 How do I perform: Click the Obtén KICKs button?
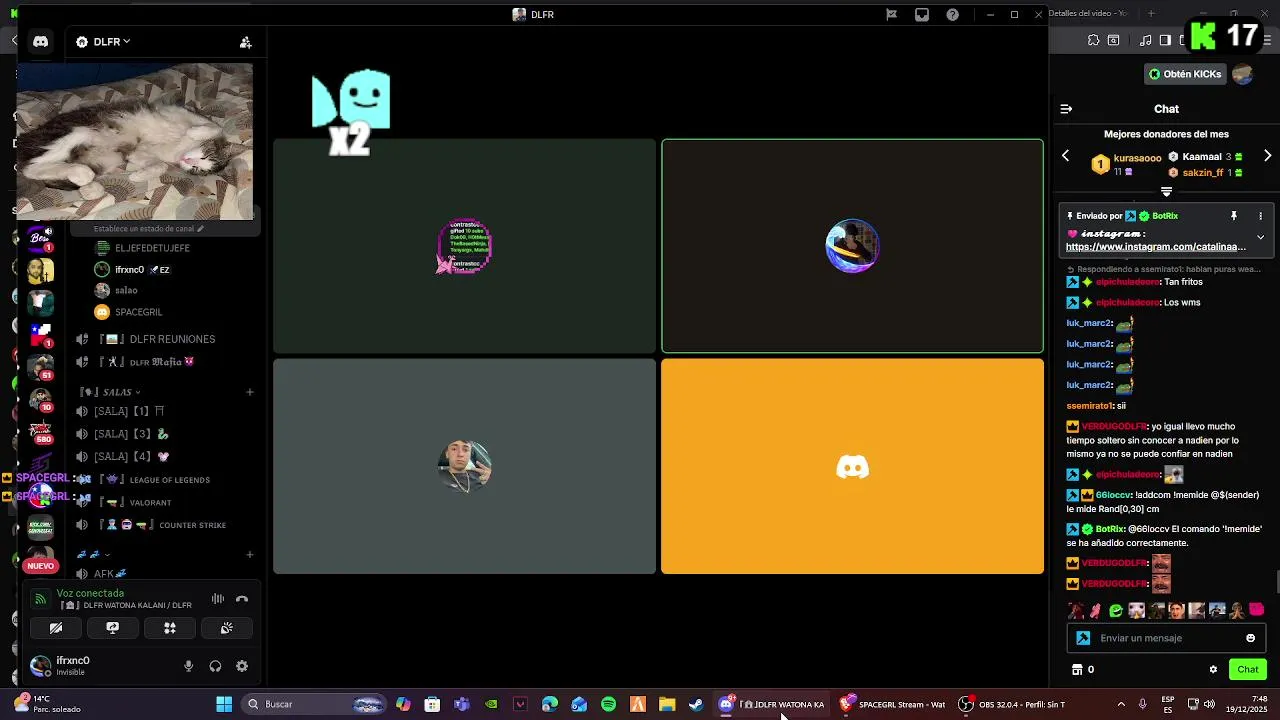pyautogui.click(x=1185, y=74)
